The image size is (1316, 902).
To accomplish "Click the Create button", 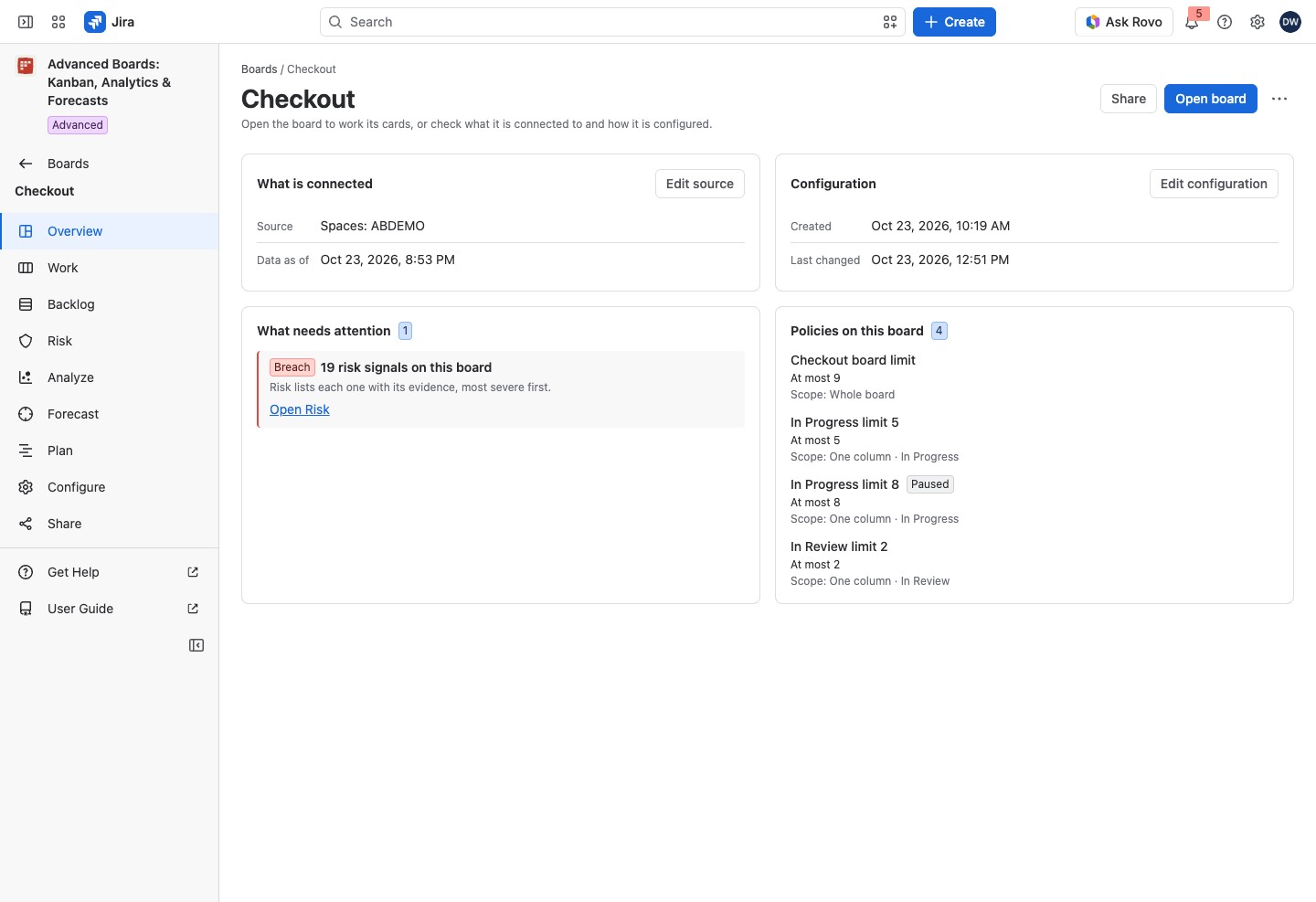I will click(x=954, y=22).
